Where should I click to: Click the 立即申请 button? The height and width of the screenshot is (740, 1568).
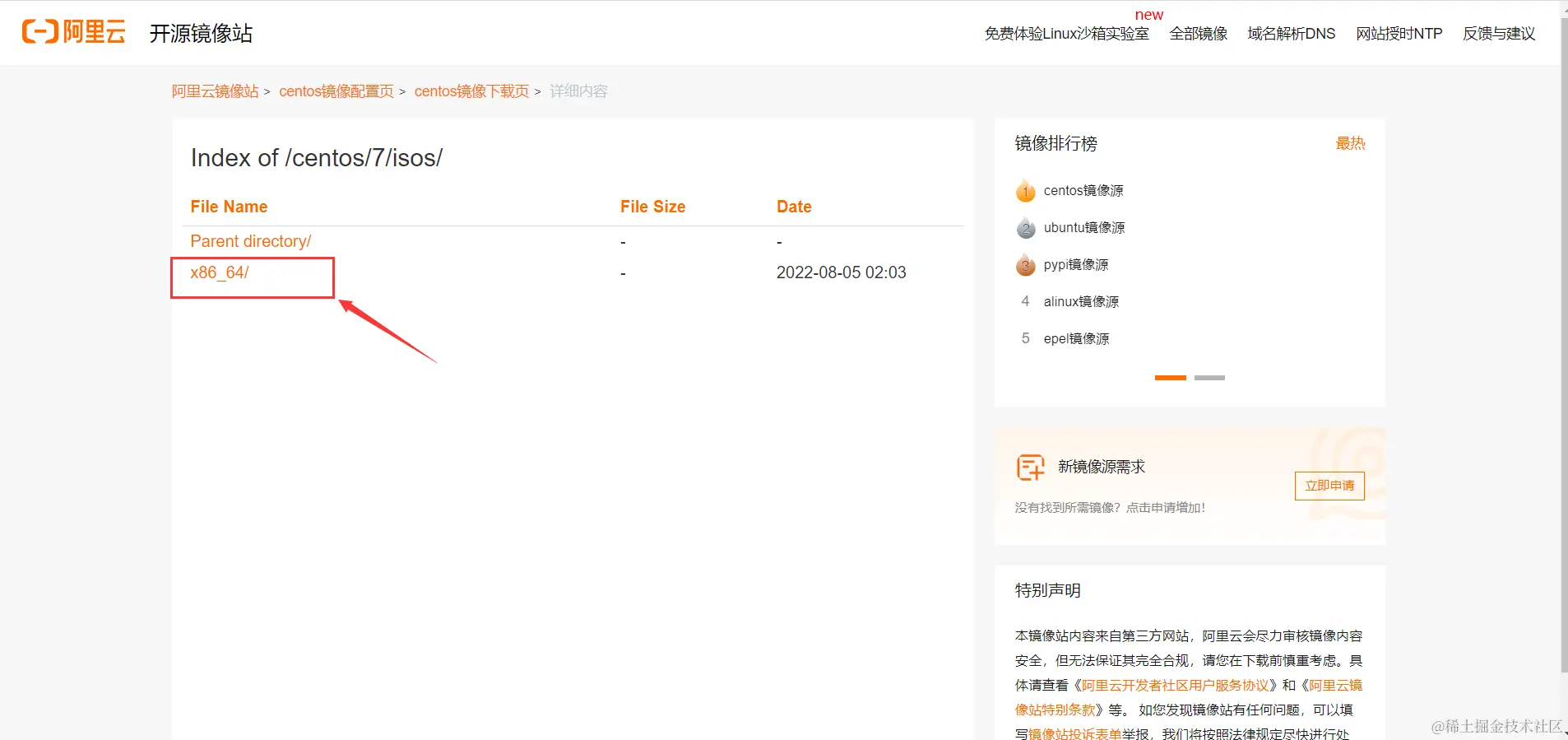click(1329, 486)
